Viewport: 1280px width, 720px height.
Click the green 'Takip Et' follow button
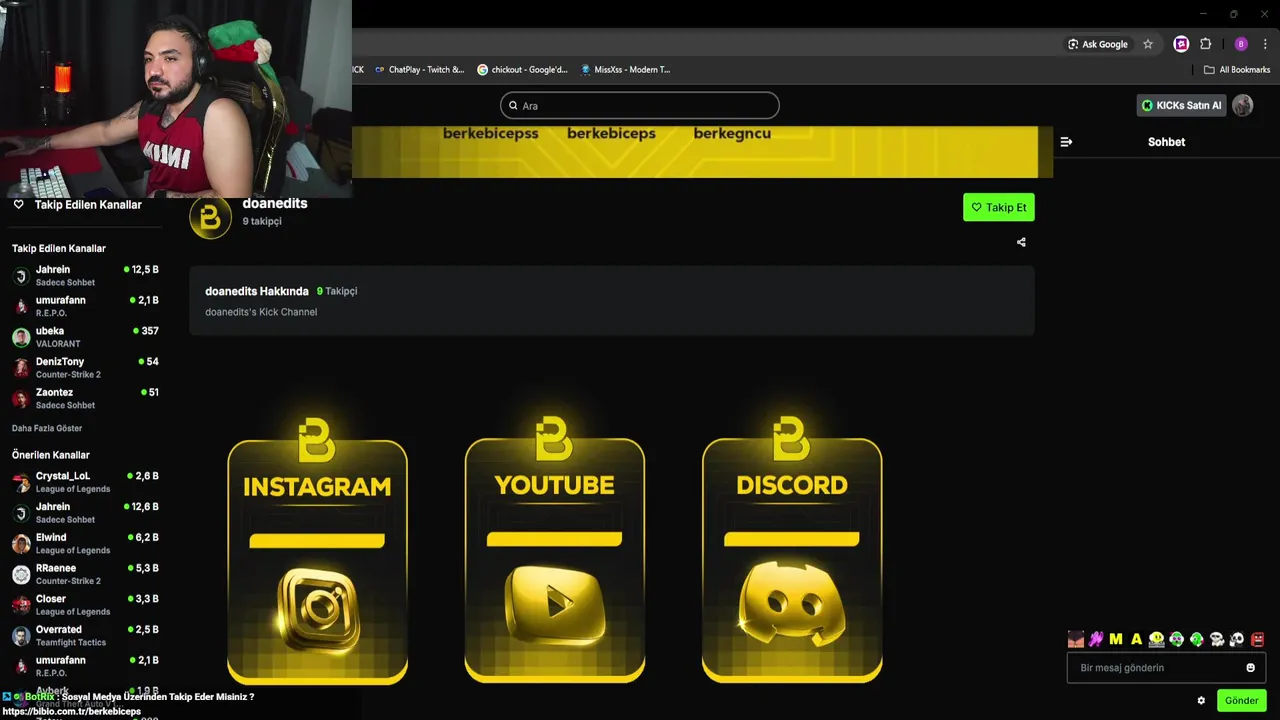coord(998,207)
